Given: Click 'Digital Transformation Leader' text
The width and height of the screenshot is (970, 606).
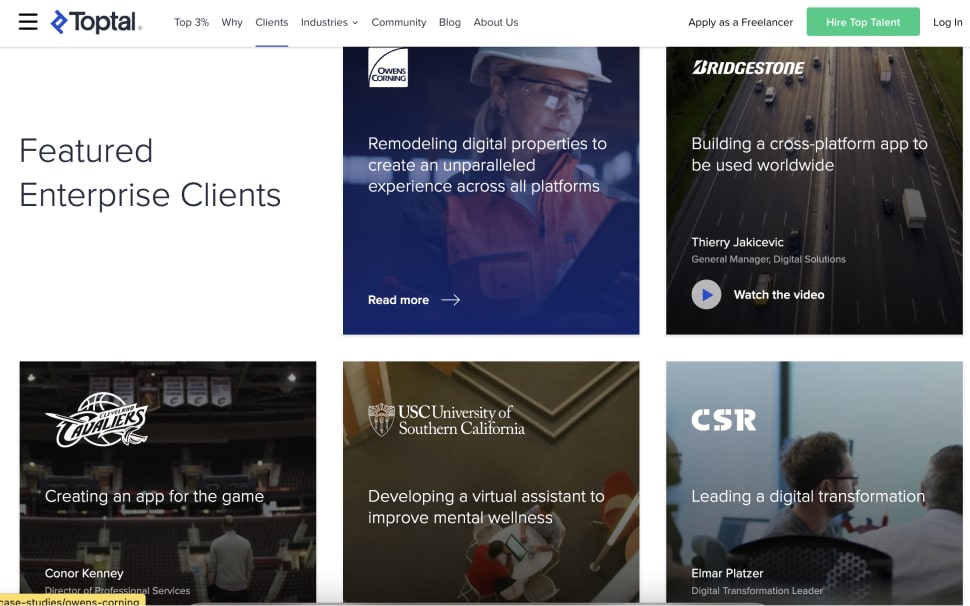Looking at the screenshot, I should tap(757, 591).
